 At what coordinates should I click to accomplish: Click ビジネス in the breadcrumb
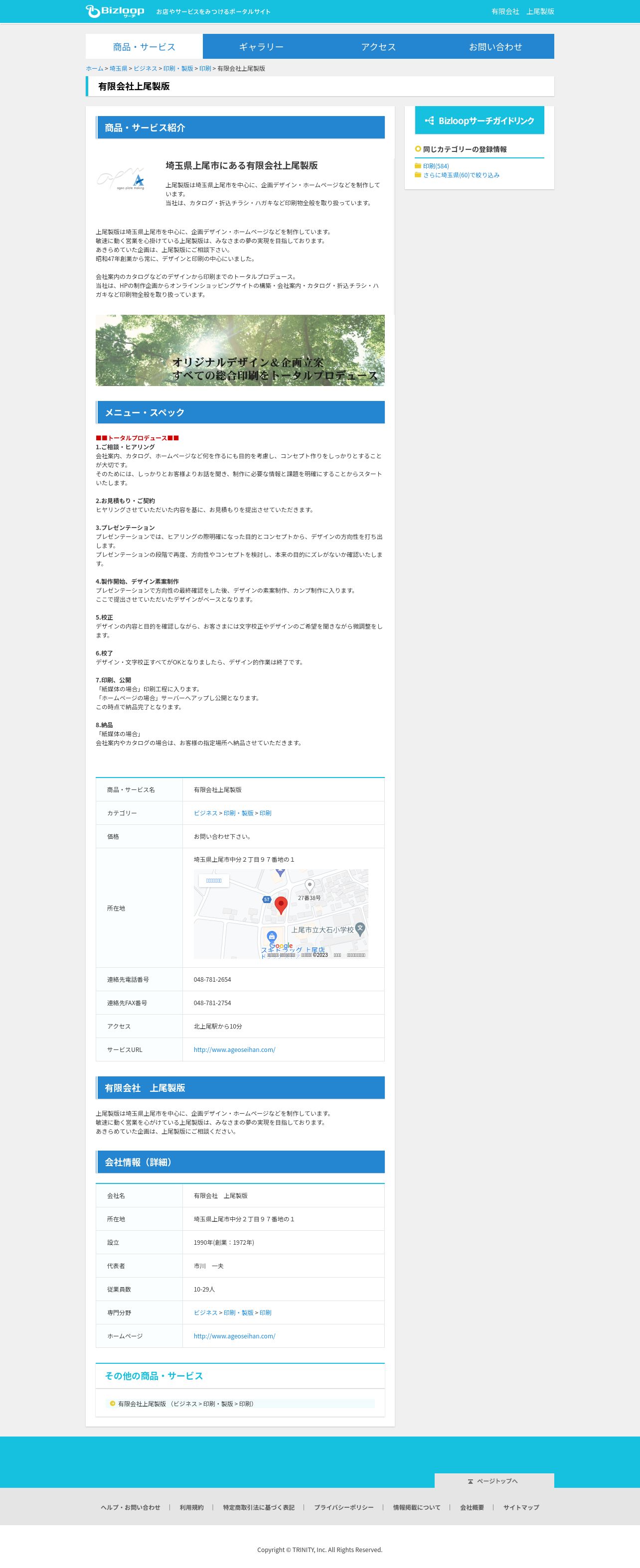[145, 69]
